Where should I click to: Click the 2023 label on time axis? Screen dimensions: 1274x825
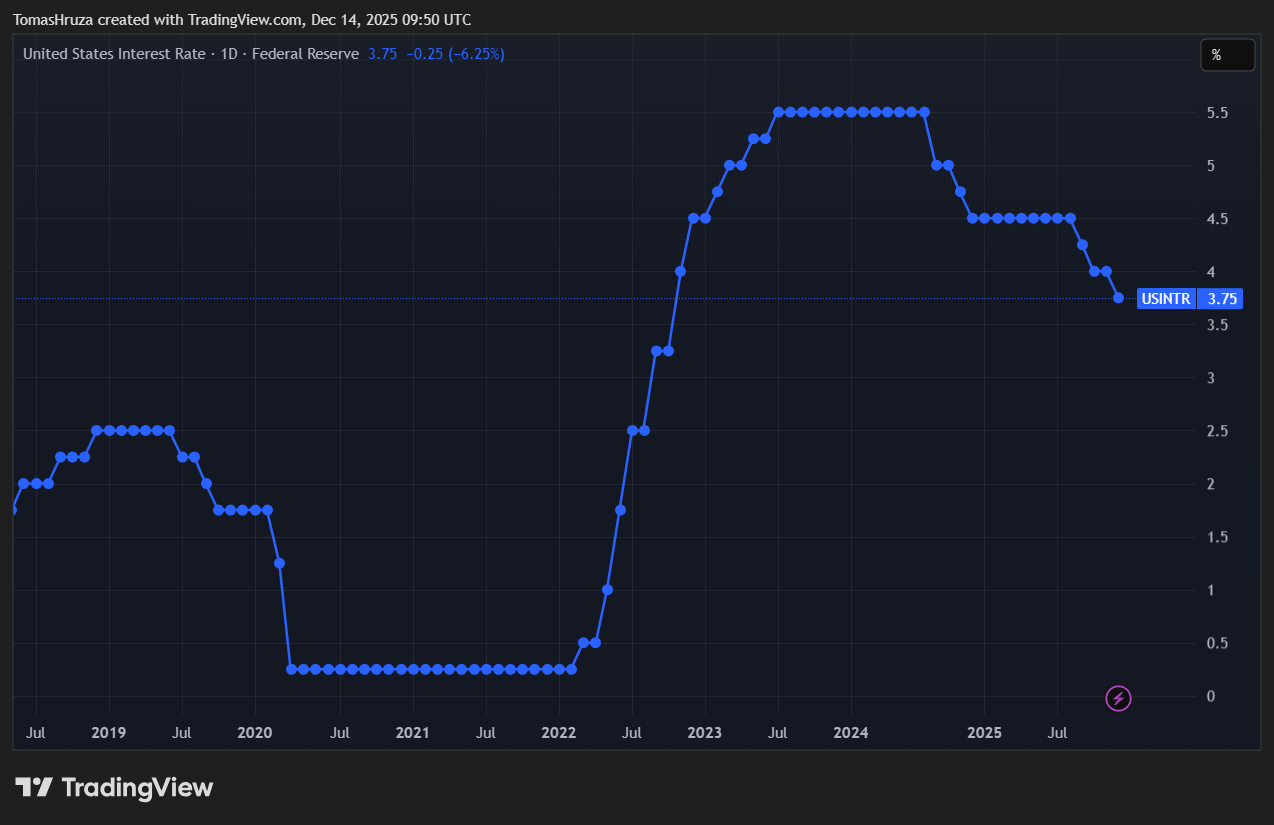704,733
